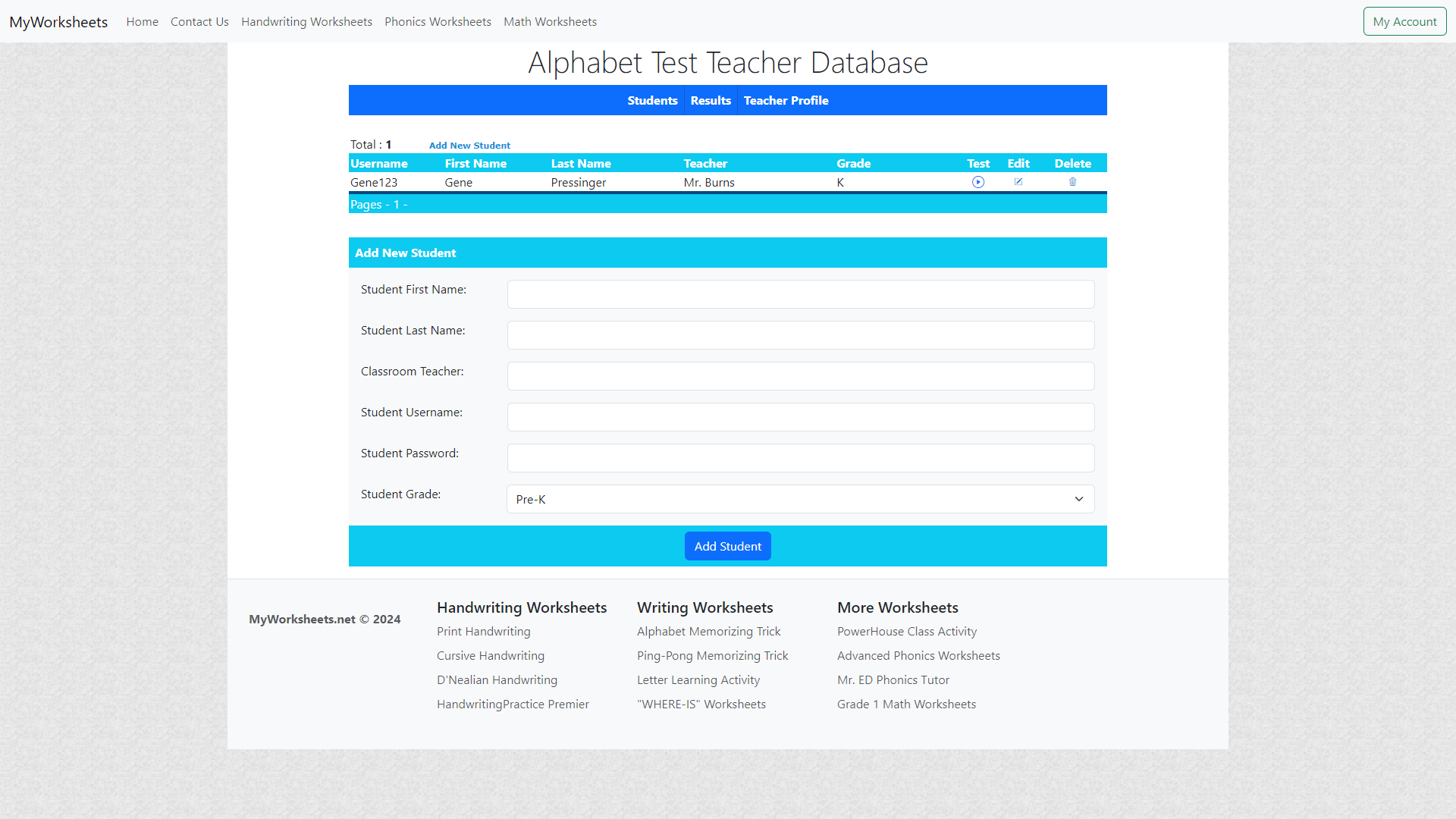Viewport: 1456px width, 819px height.
Task: Click the Student Password input box
Action: pos(801,458)
